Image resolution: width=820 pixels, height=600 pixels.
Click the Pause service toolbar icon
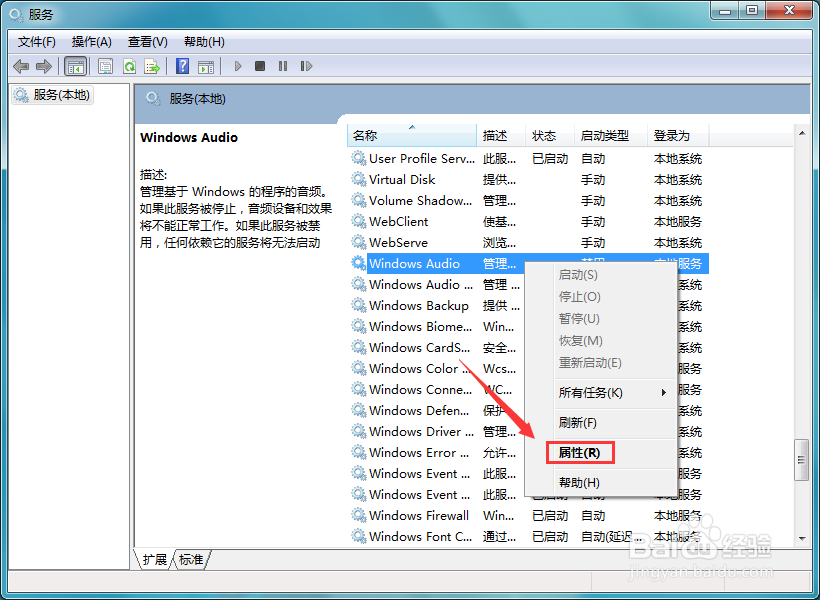pyautogui.click(x=283, y=66)
